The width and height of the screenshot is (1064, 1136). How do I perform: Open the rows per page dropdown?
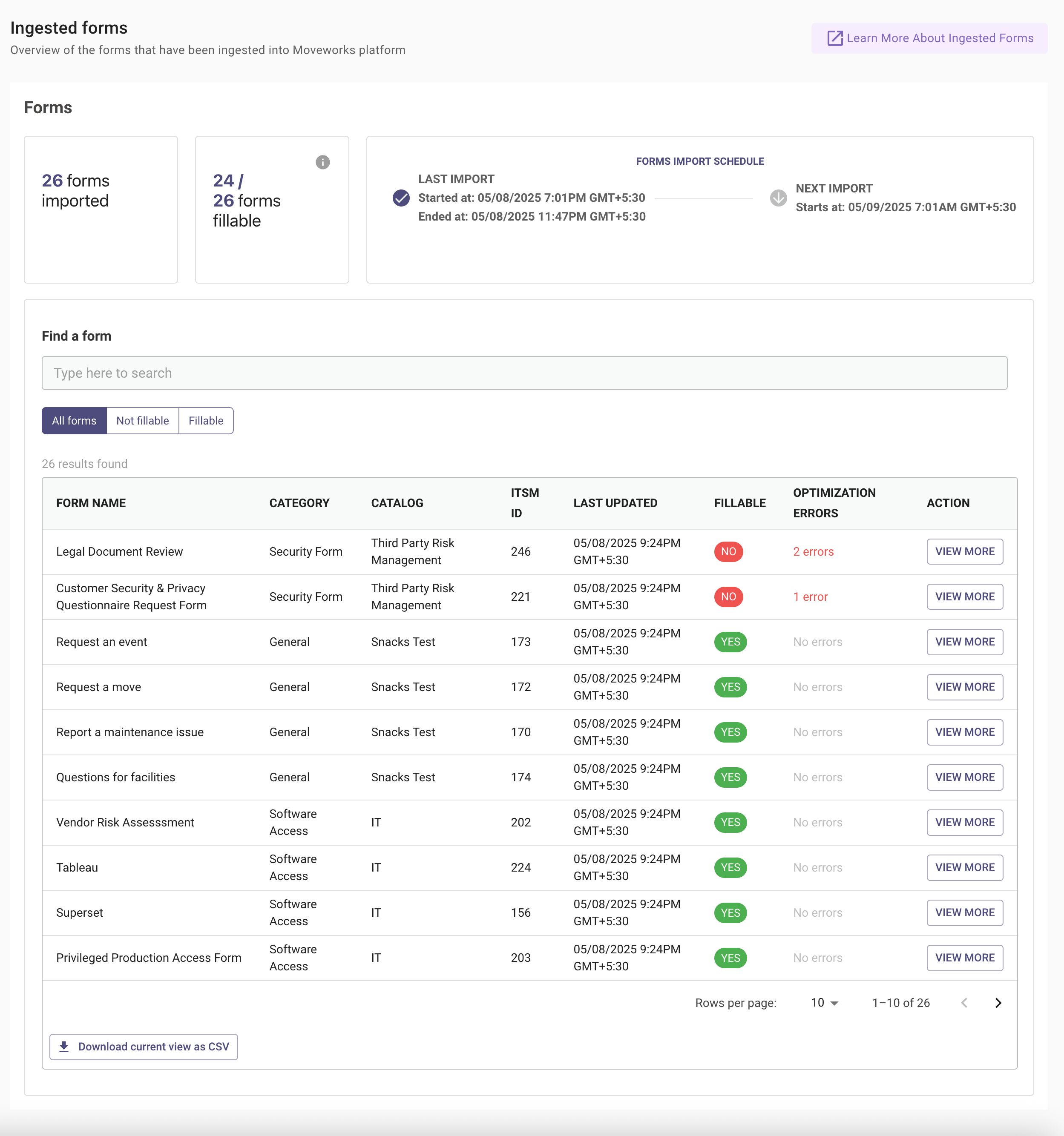pyautogui.click(x=824, y=1003)
